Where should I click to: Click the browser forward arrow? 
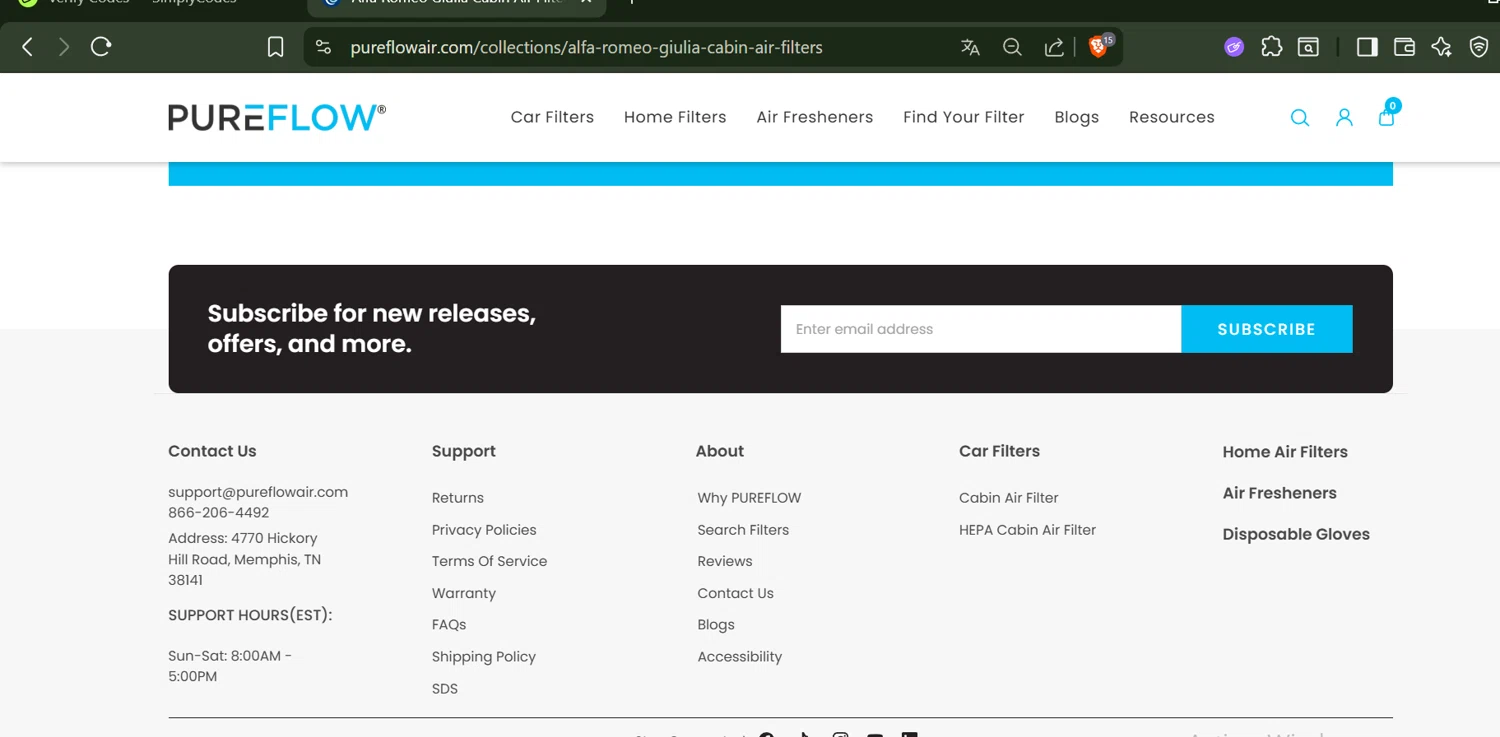pyautogui.click(x=64, y=47)
